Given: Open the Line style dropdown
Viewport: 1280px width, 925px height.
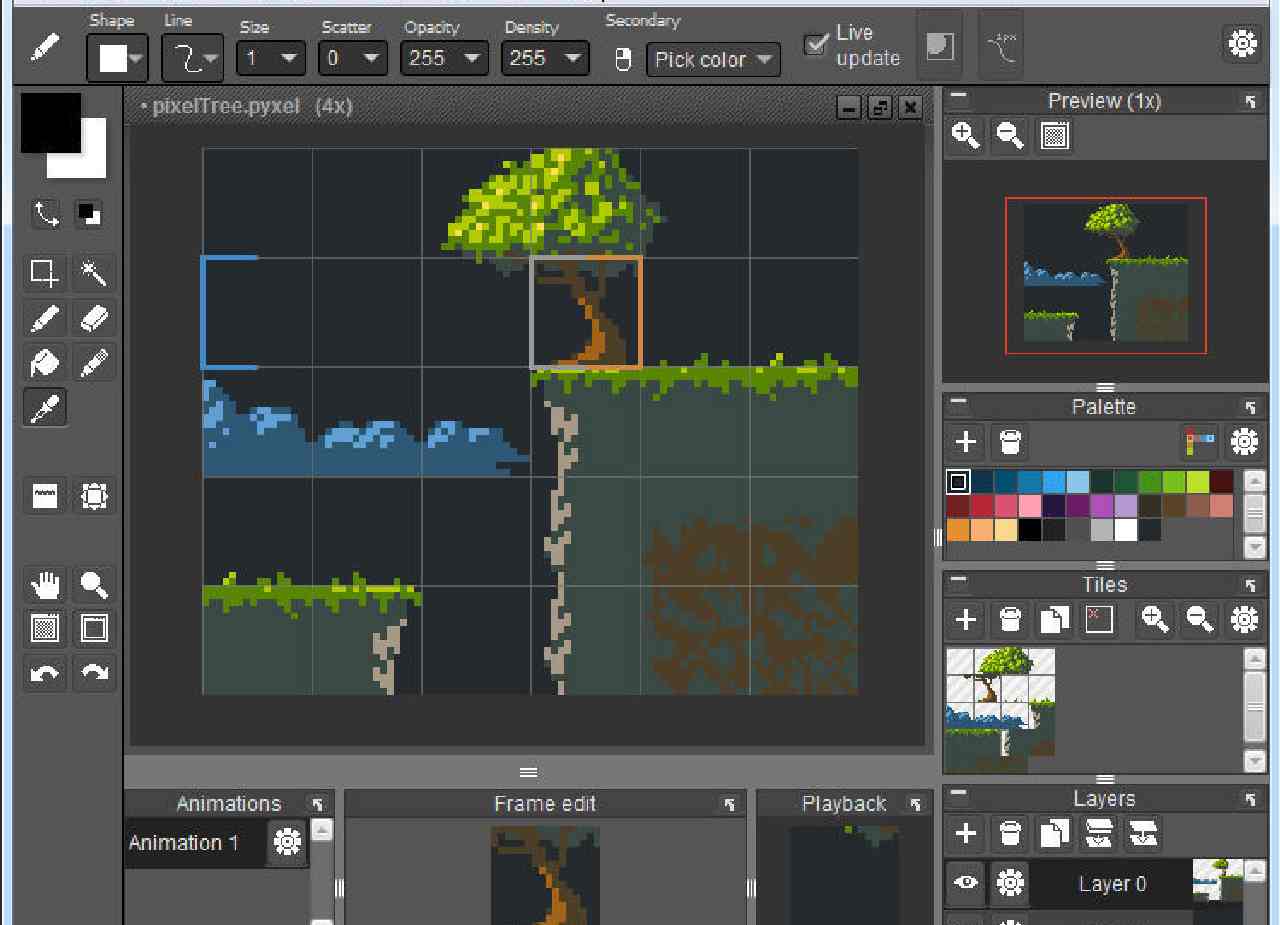Looking at the screenshot, I should 193,59.
